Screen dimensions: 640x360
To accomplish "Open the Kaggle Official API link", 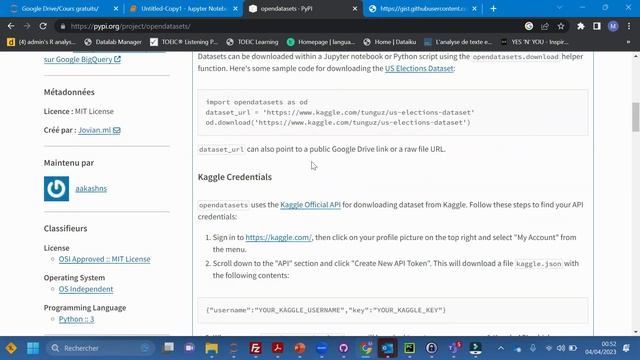I will 310,204.
